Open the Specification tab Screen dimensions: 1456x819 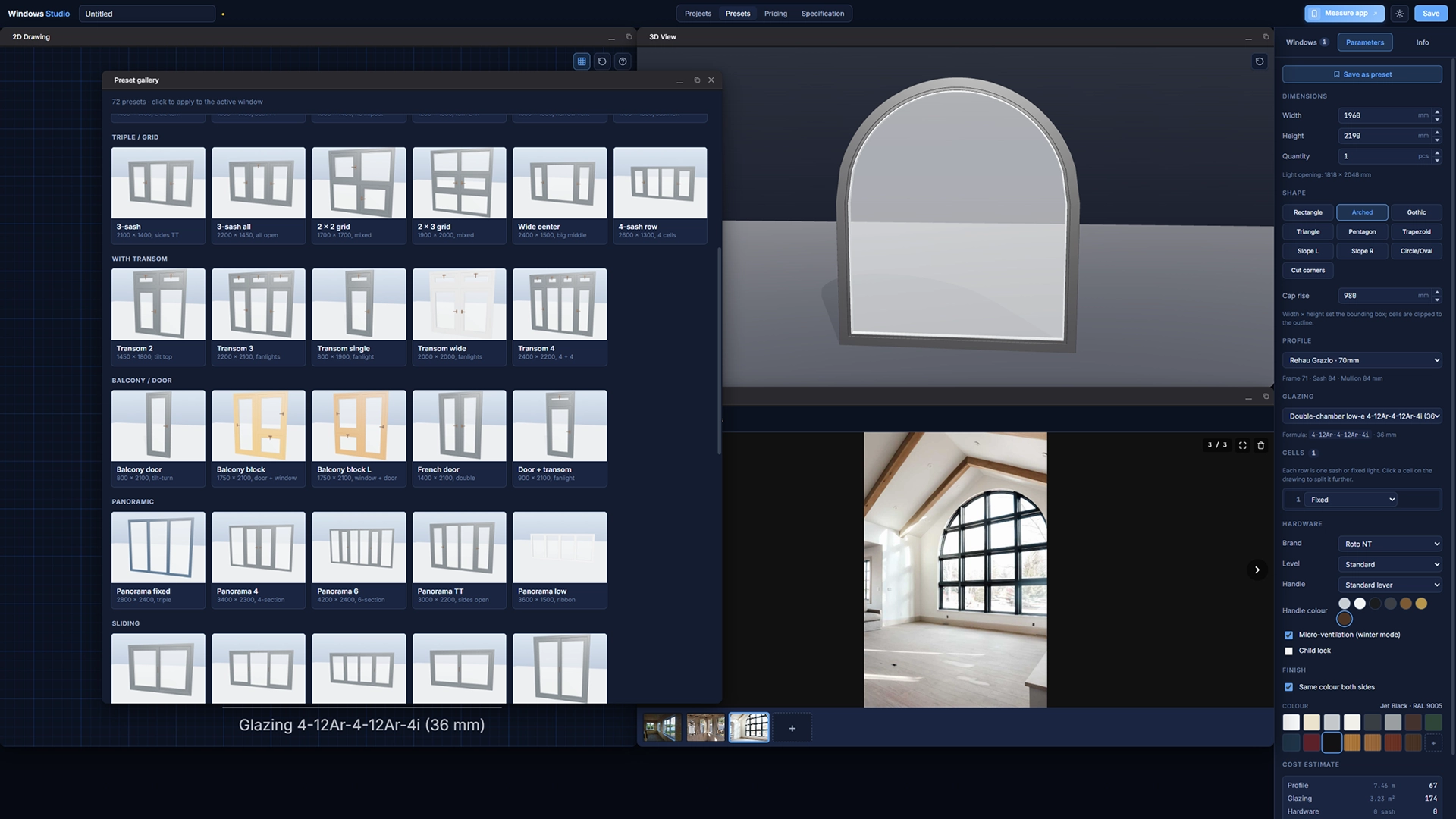tap(822, 14)
